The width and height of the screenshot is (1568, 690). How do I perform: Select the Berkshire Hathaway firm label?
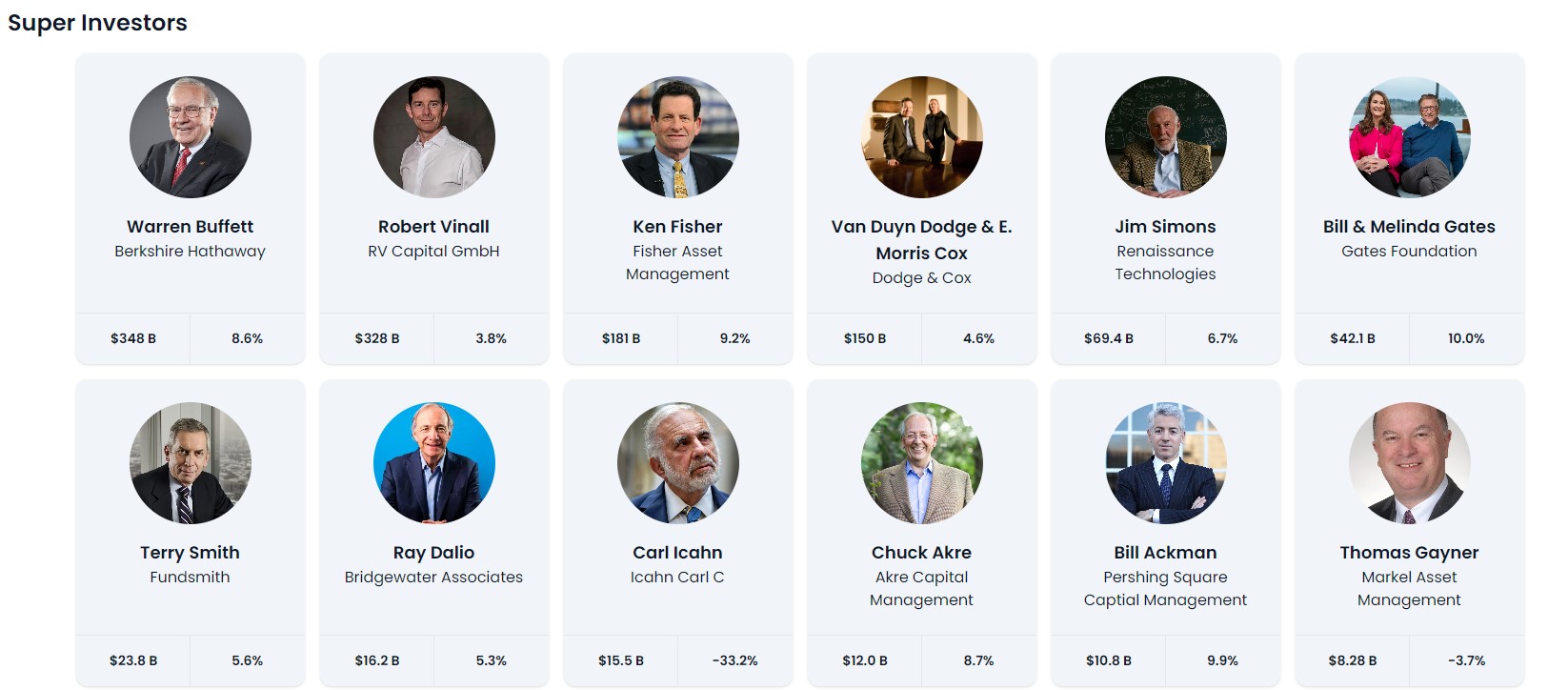tap(191, 252)
